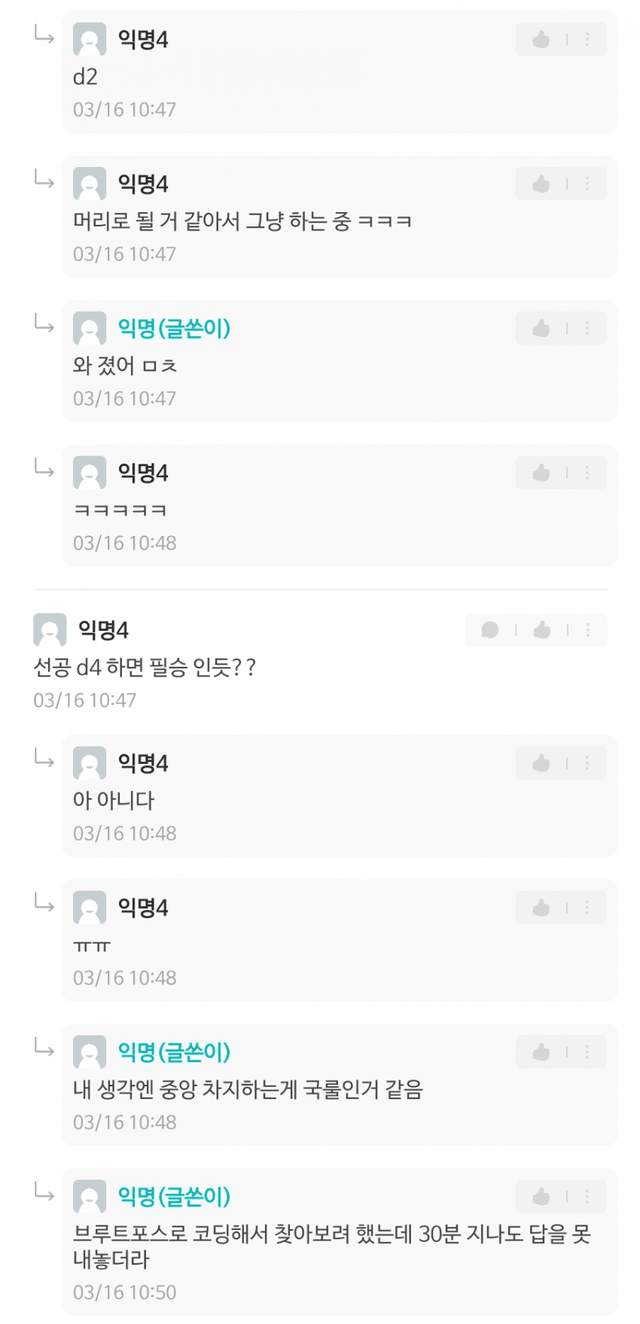640x1324 pixels.
Task: Open the three-dot menu on the "ㅠㅠ" reply
Action: pos(587,908)
